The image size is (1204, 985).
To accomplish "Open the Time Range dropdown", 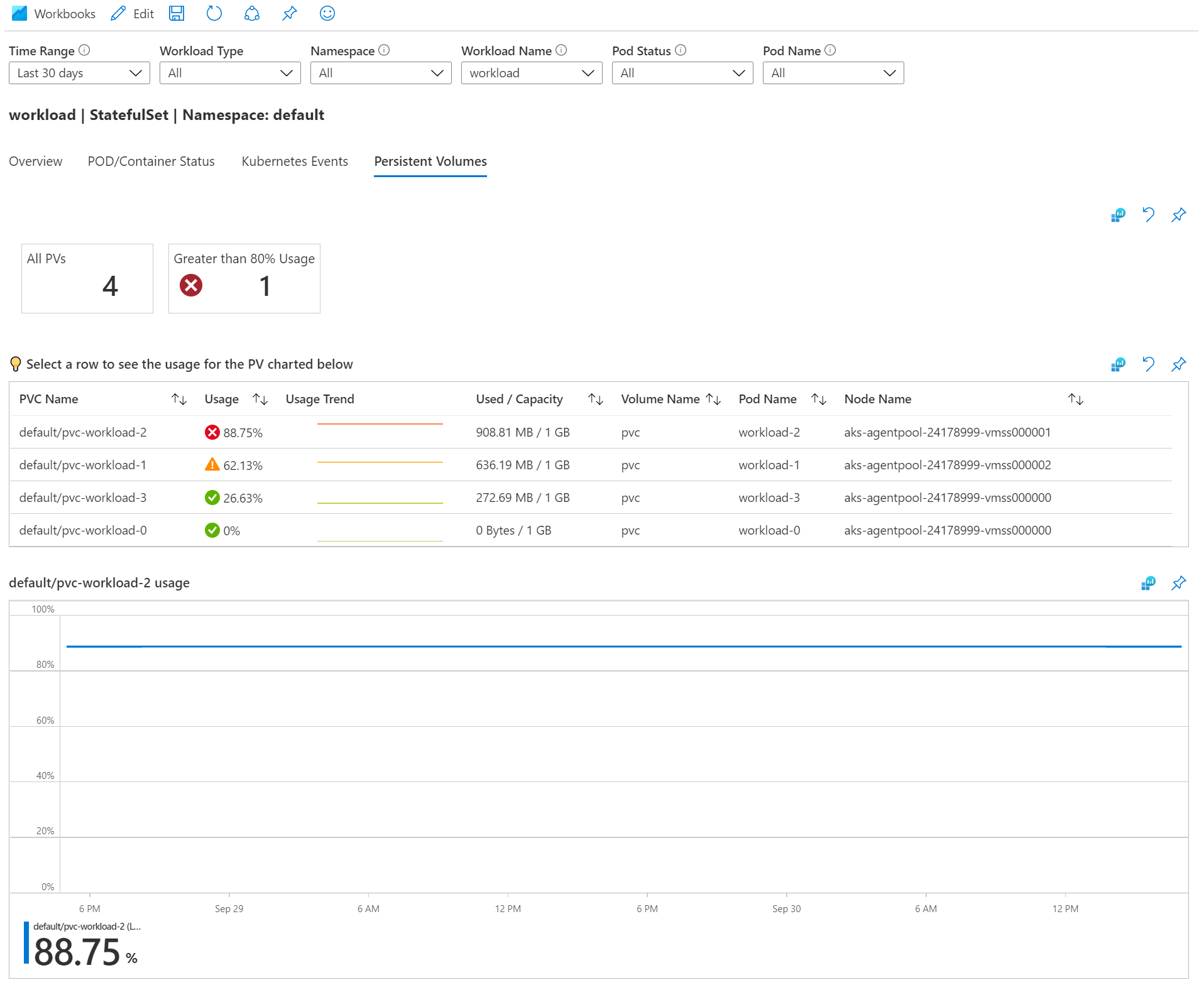I will [79, 73].
